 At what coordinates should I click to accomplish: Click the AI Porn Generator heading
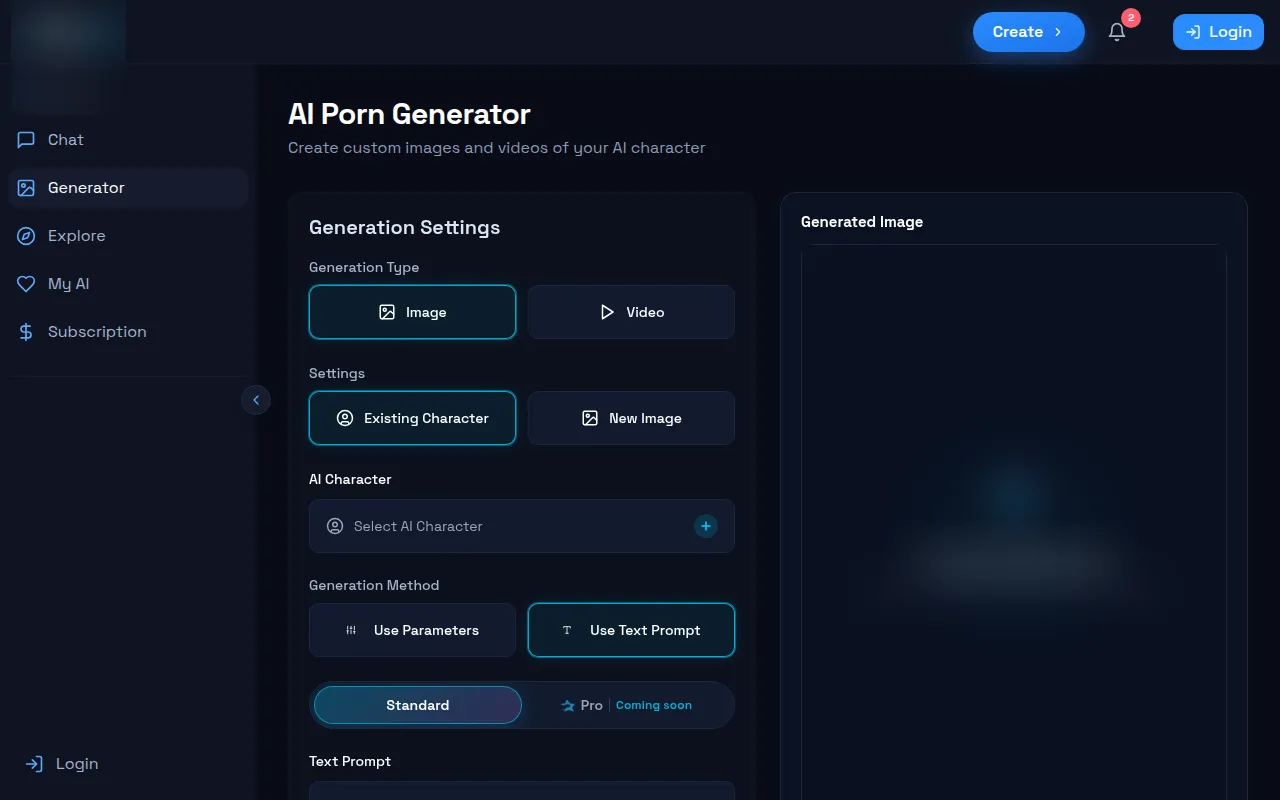tap(409, 114)
